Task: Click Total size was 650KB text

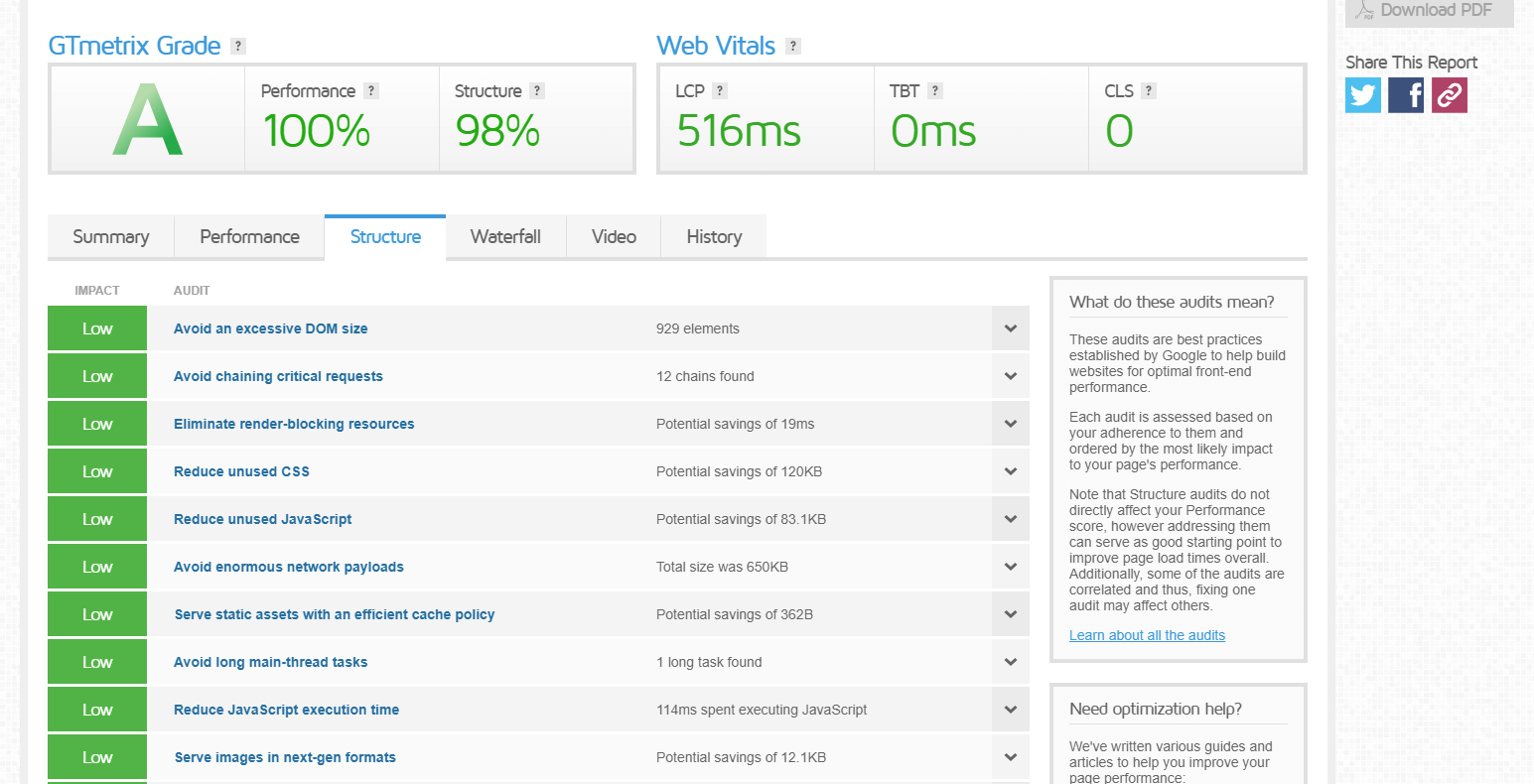Action: [722, 567]
